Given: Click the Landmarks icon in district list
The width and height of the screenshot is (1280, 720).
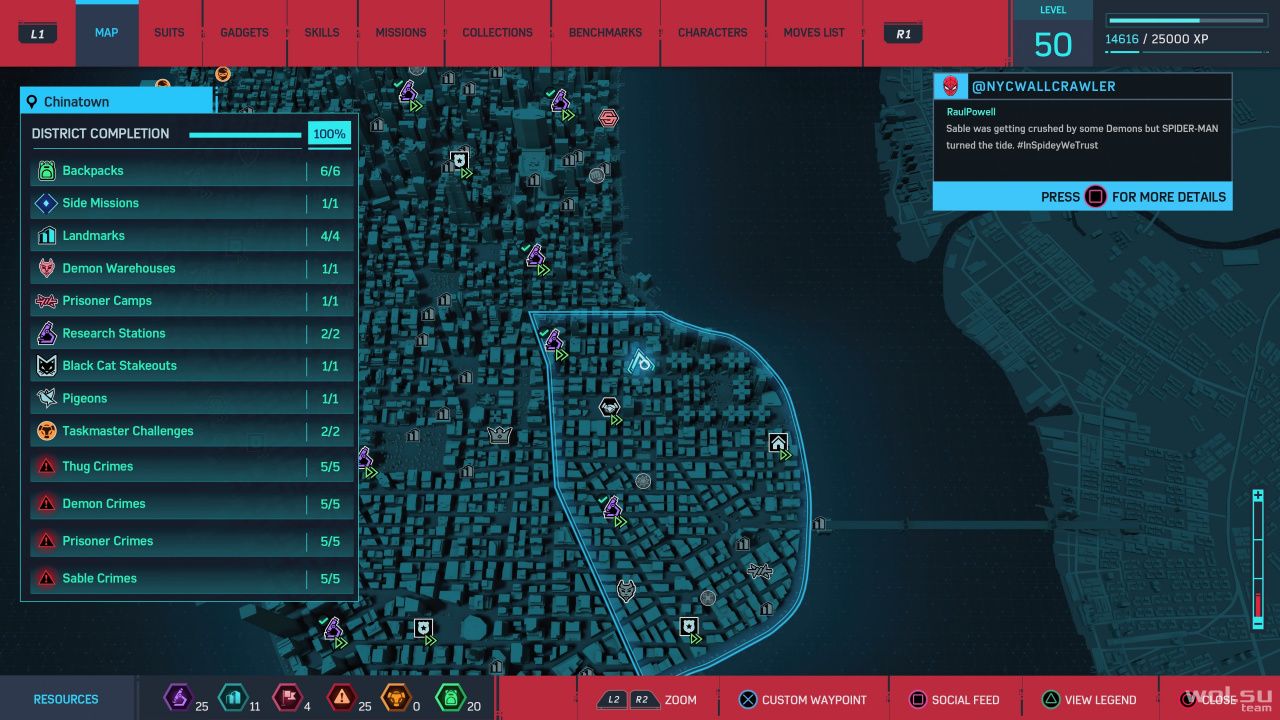Looking at the screenshot, I should pos(46,236).
